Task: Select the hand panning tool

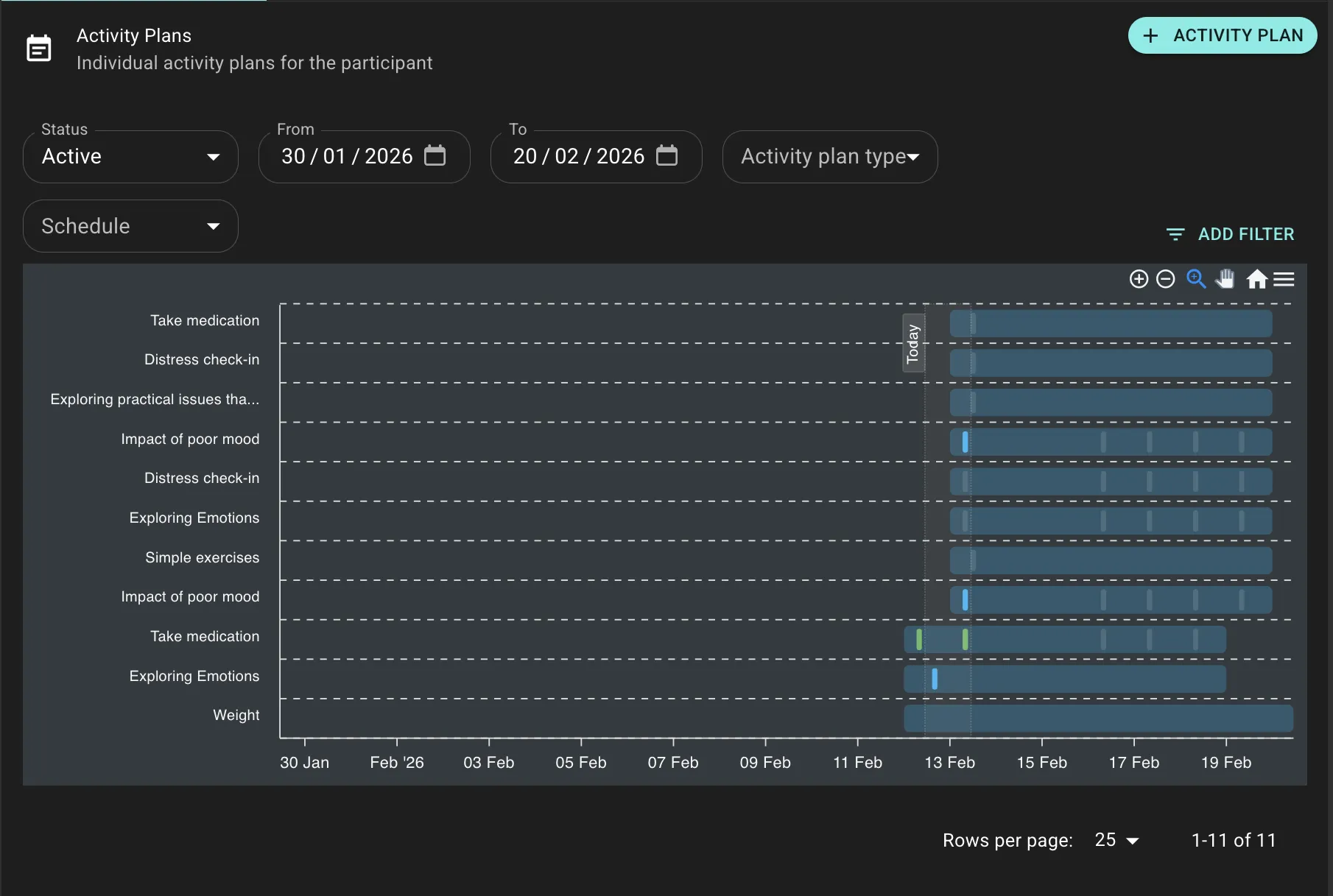Action: click(1225, 279)
